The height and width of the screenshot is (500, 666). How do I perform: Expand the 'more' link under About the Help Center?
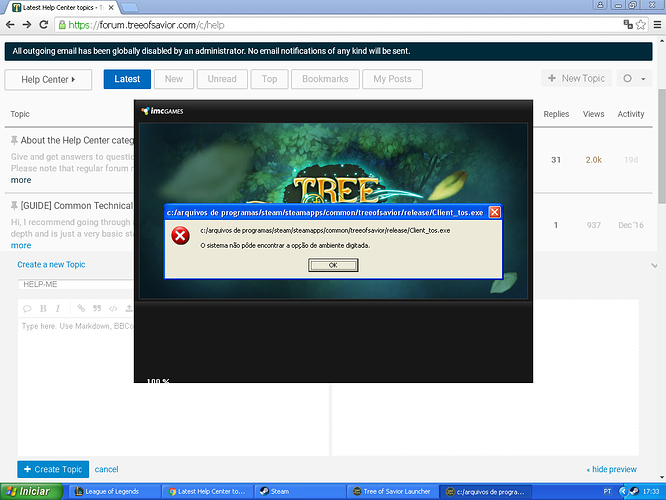tap(21, 180)
